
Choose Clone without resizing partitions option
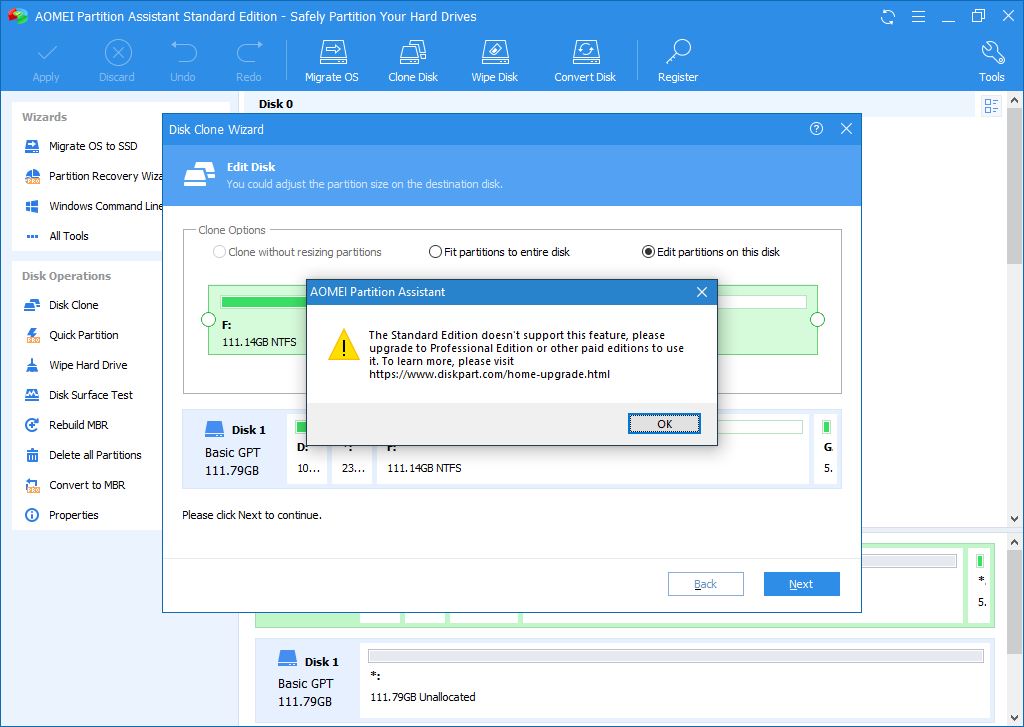[219, 252]
